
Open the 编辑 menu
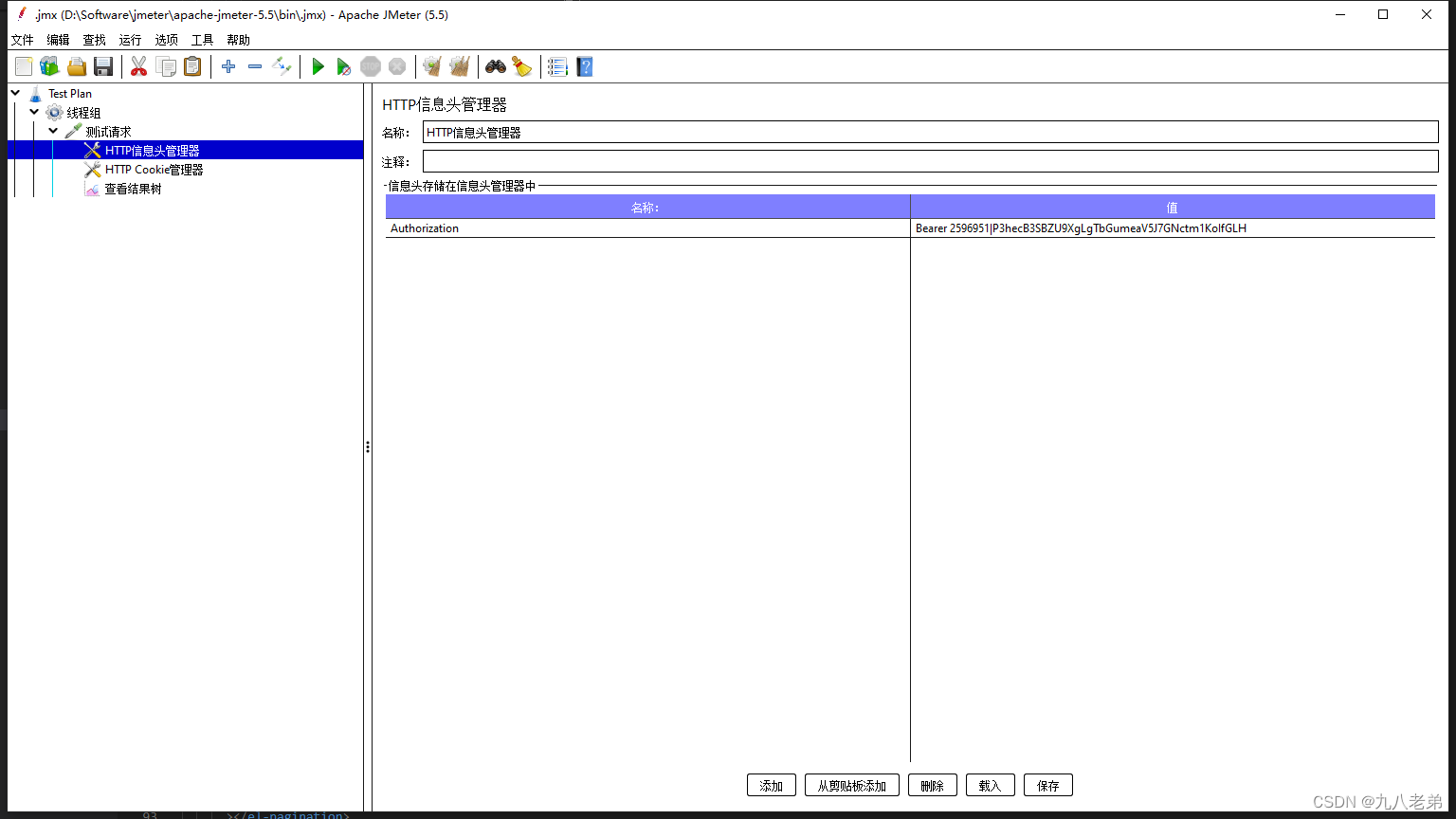pyautogui.click(x=58, y=40)
